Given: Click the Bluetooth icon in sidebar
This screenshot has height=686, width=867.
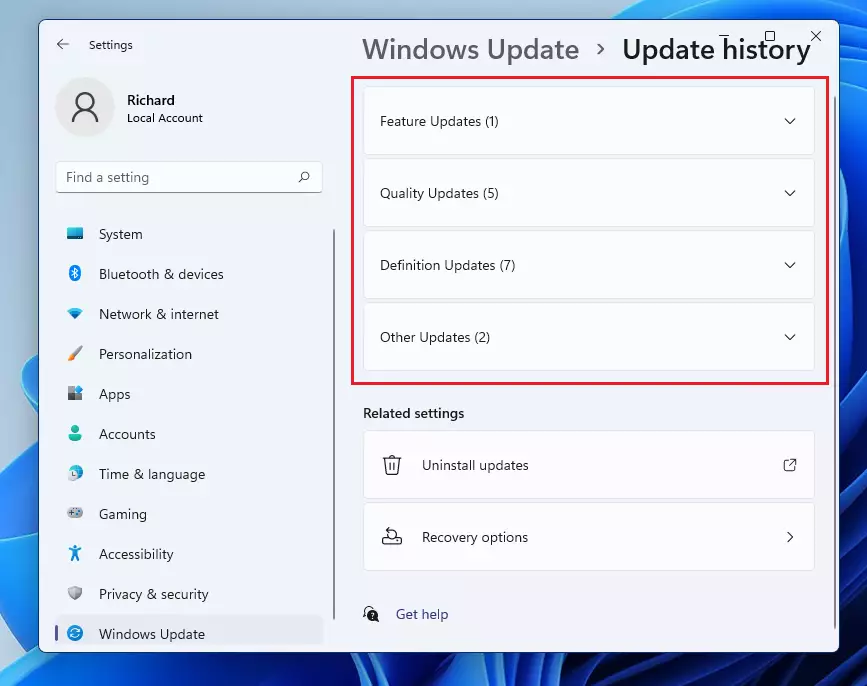Looking at the screenshot, I should tap(75, 274).
